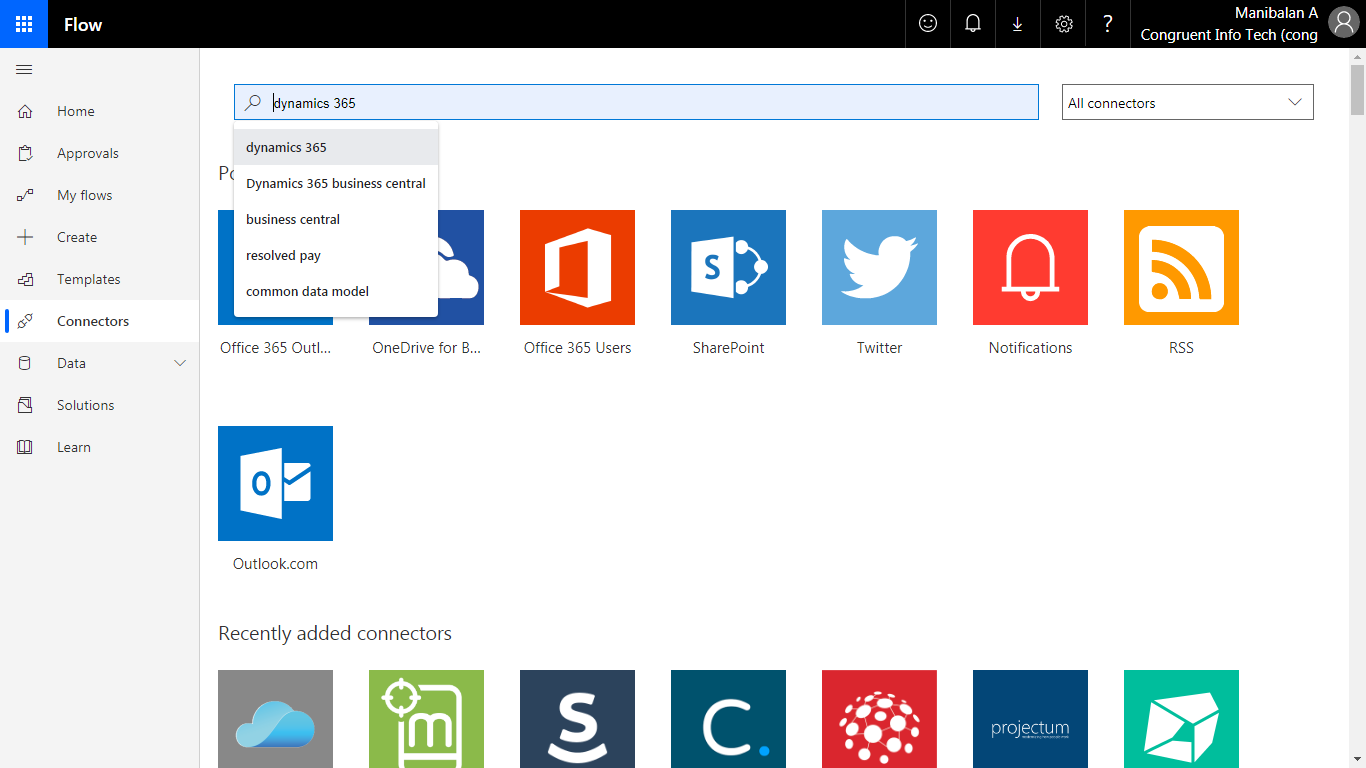The width and height of the screenshot is (1366, 768).
Task: Collapse the hamburger navigation menu
Action: coord(25,69)
